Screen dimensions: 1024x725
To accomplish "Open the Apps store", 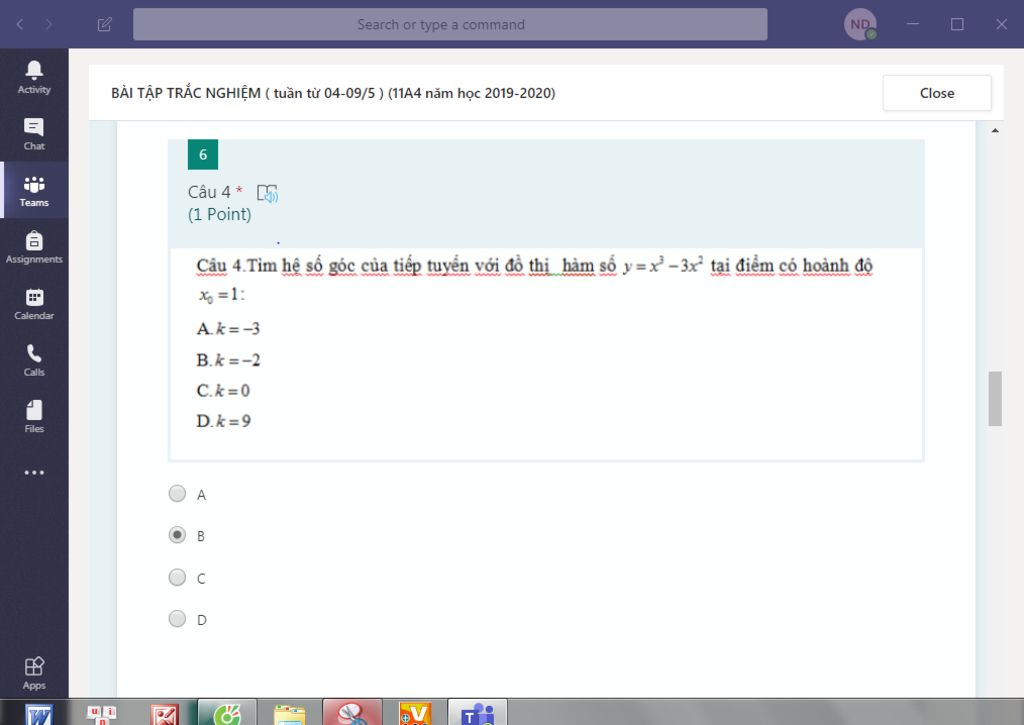I will tap(34, 673).
